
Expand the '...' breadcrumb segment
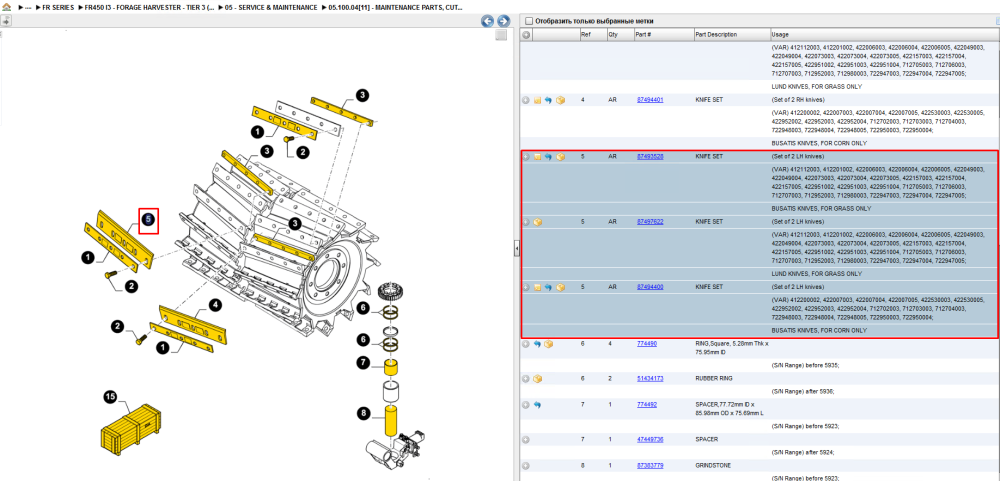pos(26,7)
